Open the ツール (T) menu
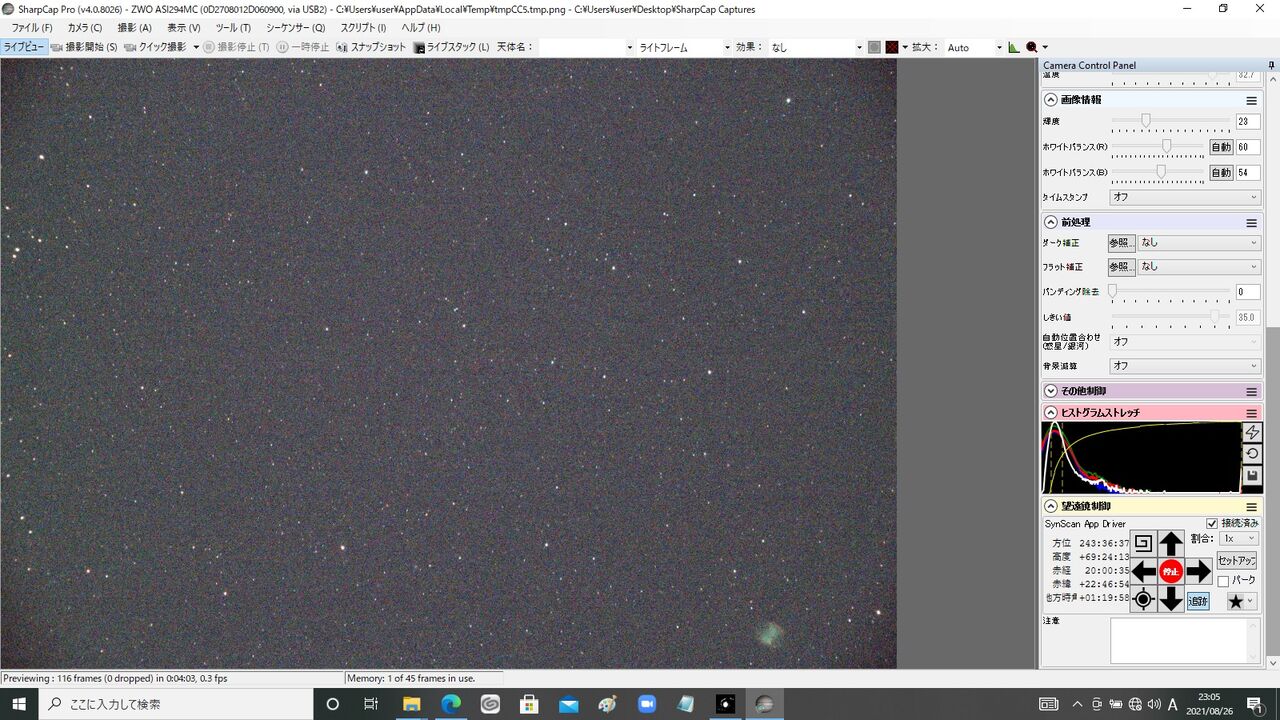1280x720 pixels. click(x=233, y=28)
